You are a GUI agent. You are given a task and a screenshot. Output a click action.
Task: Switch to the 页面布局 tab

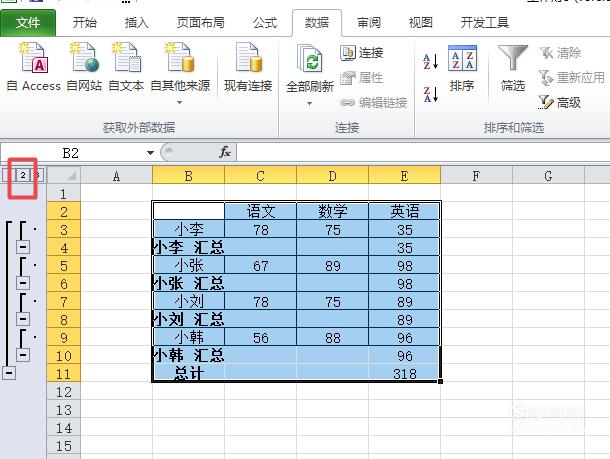[201, 23]
